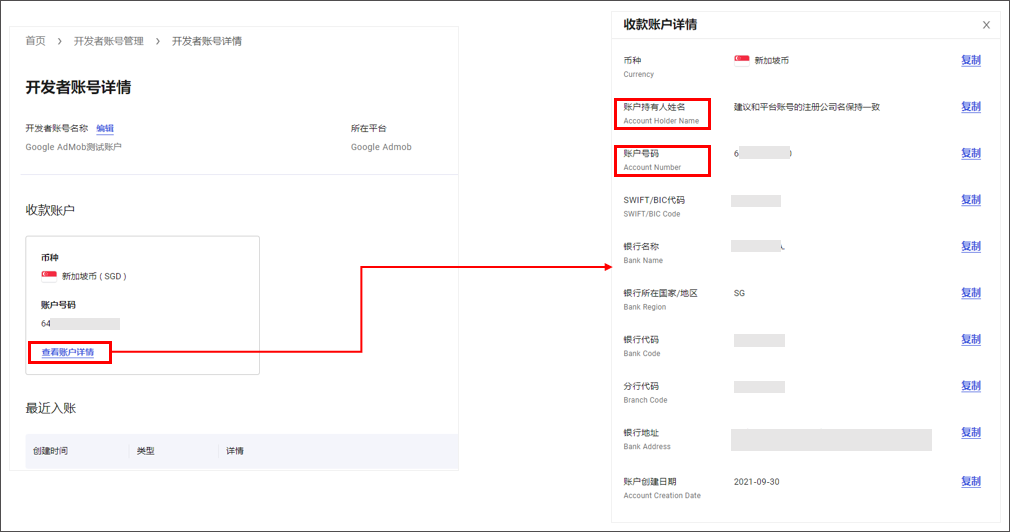
Task: Copy the Account Holder Name value
Action: (x=971, y=106)
